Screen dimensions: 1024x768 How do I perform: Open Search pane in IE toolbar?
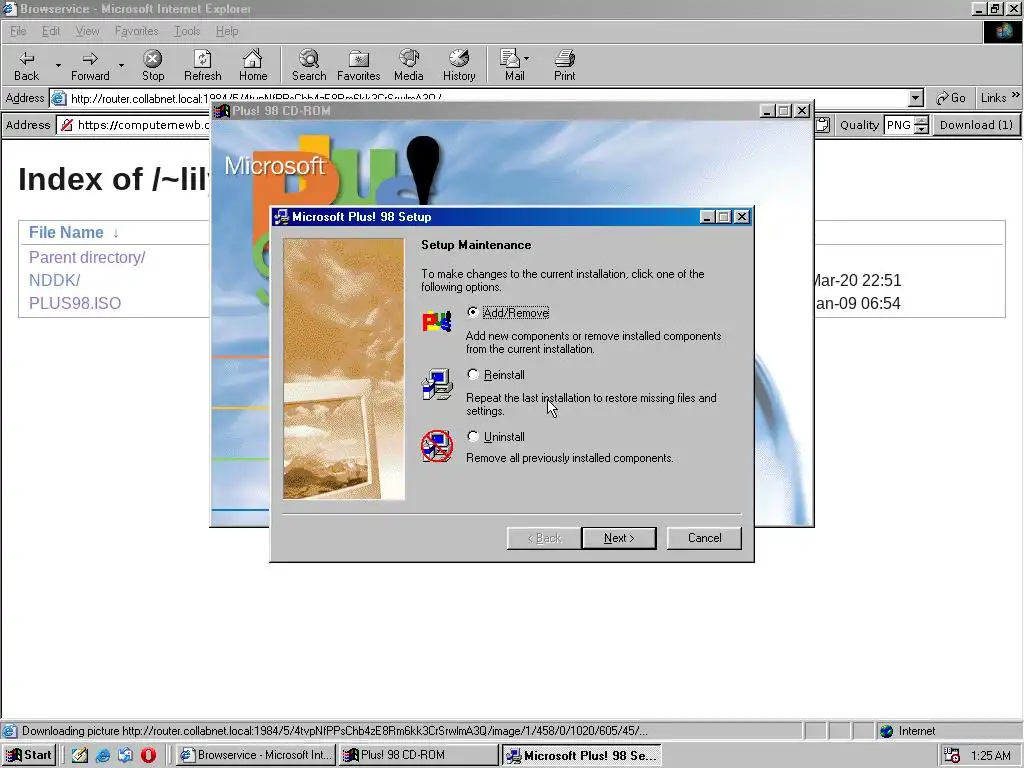point(309,66)
